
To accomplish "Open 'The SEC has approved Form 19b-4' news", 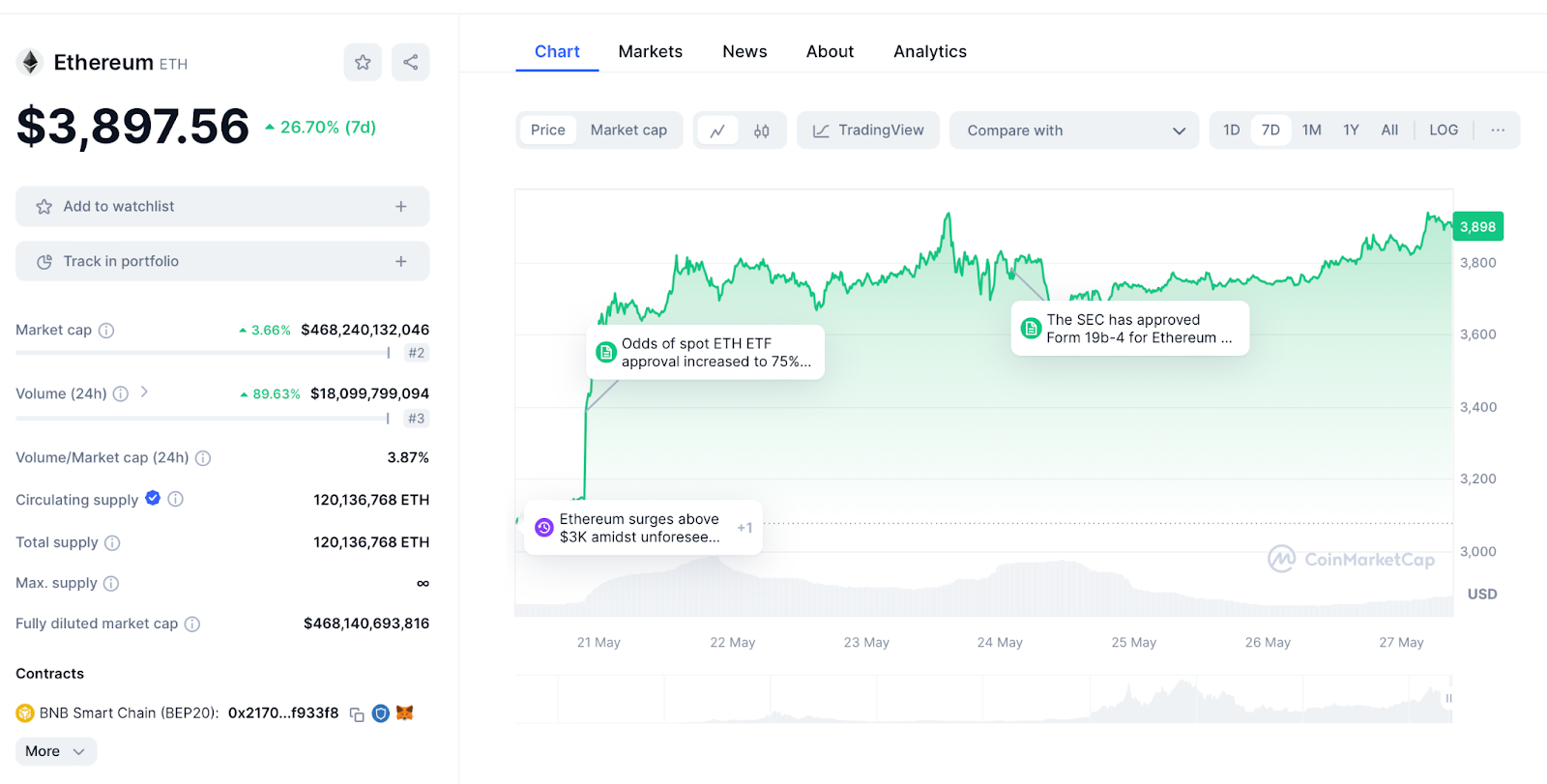I will tap(1130, 329).
